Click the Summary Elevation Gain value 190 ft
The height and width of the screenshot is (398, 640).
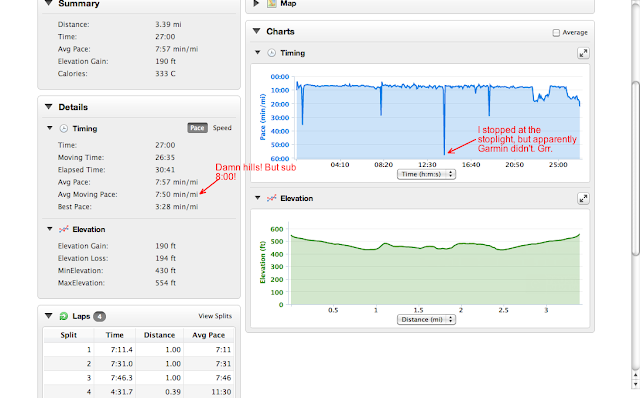pyautogui.click(x=165, y=61)
